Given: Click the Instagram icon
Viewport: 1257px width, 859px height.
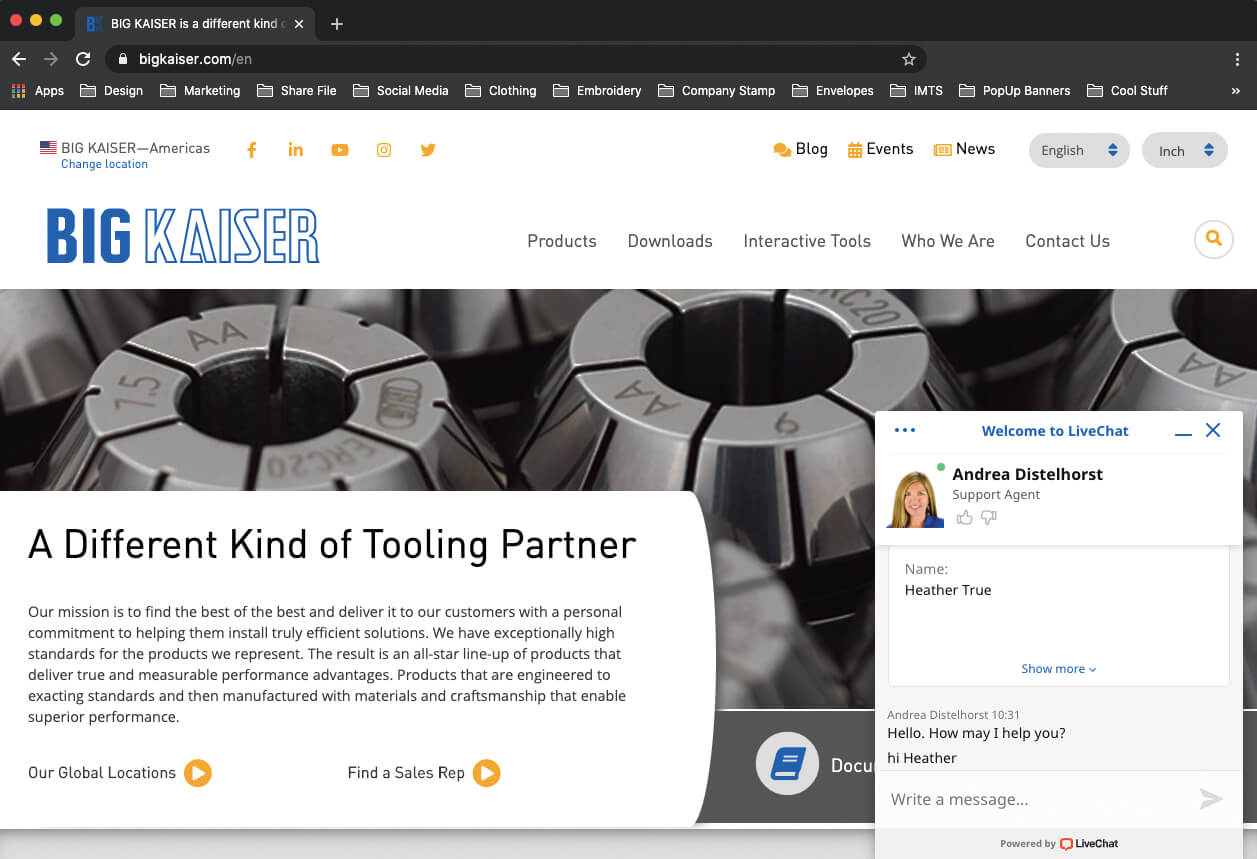Looking at the screenshot, I should pyautogui.click(x=384, y=150).
